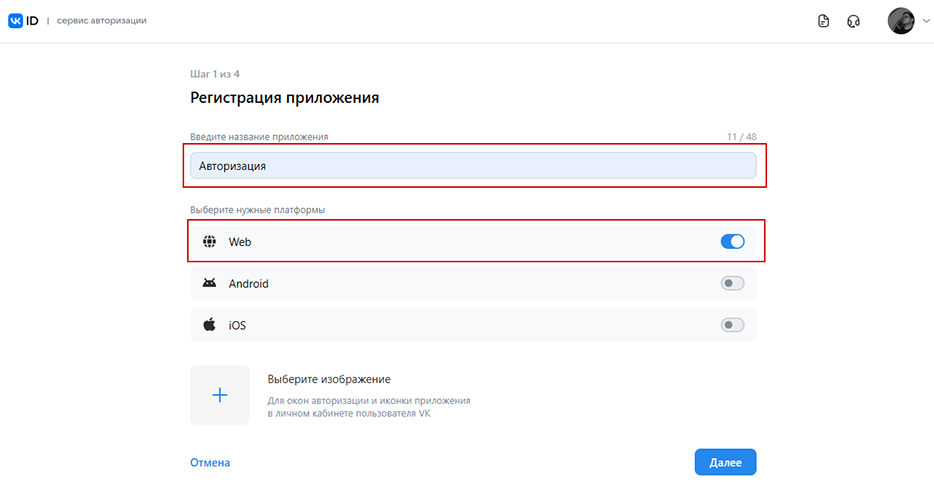Viewport: 934px width, 503px height.
Task: Enable the iOS platform toggle
Action: click(732, 325)
